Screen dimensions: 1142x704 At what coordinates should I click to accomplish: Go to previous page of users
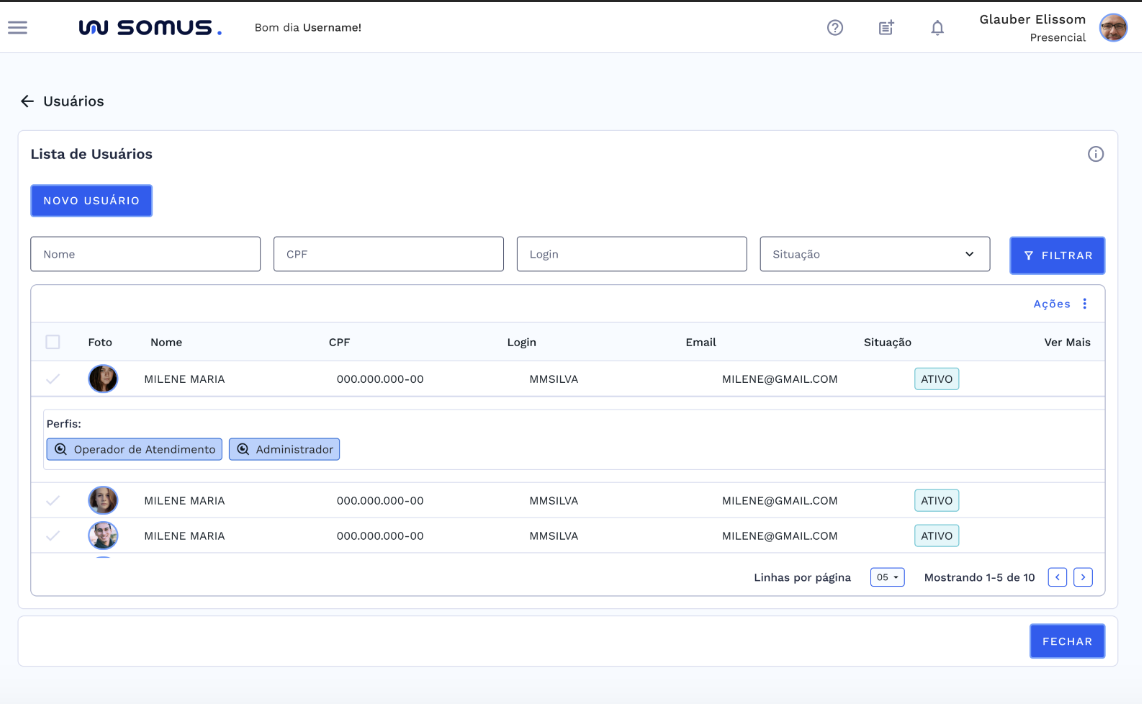pos(1057,577)
